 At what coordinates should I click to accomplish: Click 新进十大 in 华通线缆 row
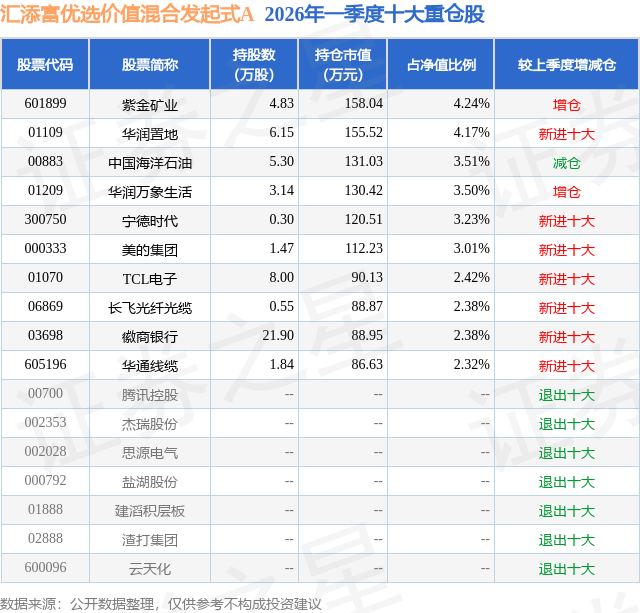click(x=567, y=366)
